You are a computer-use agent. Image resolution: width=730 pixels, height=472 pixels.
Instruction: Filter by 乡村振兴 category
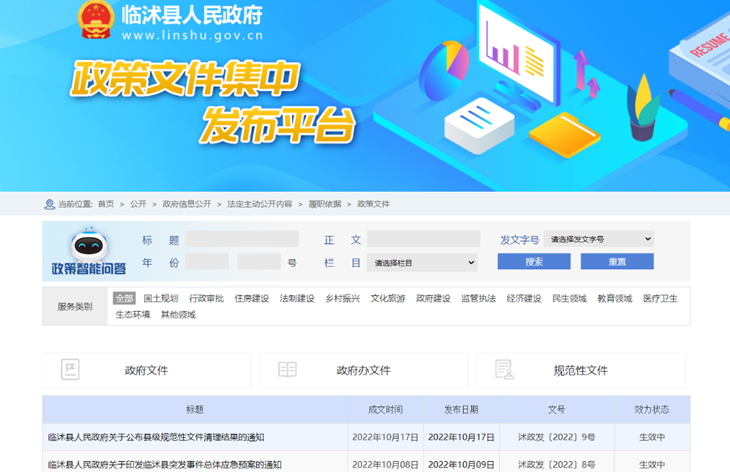[341, 298]
